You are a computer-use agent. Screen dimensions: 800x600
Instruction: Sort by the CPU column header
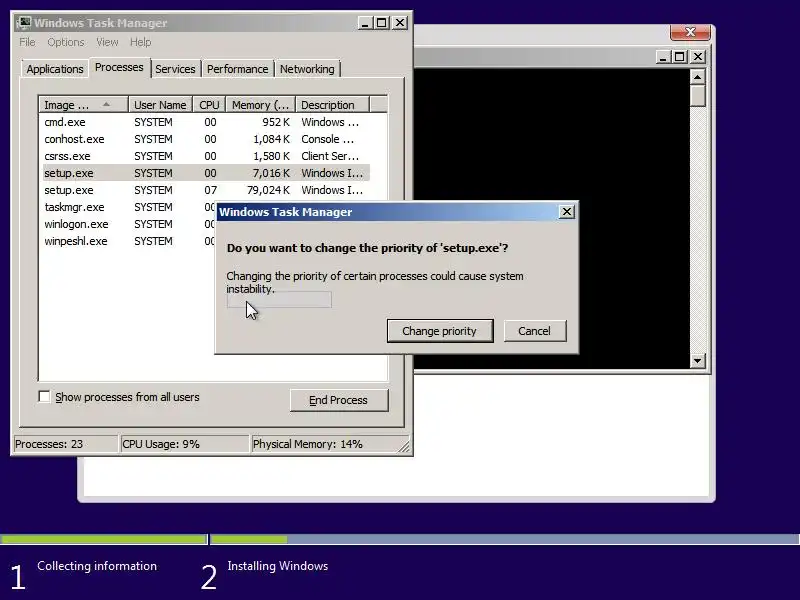(x=209, y=105)
